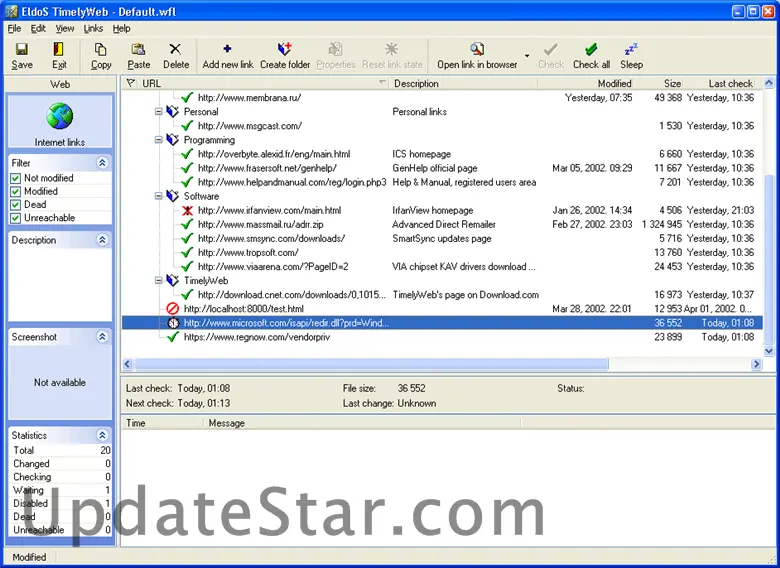Click the vertical scrollbar up arrow

click(769, 83)
